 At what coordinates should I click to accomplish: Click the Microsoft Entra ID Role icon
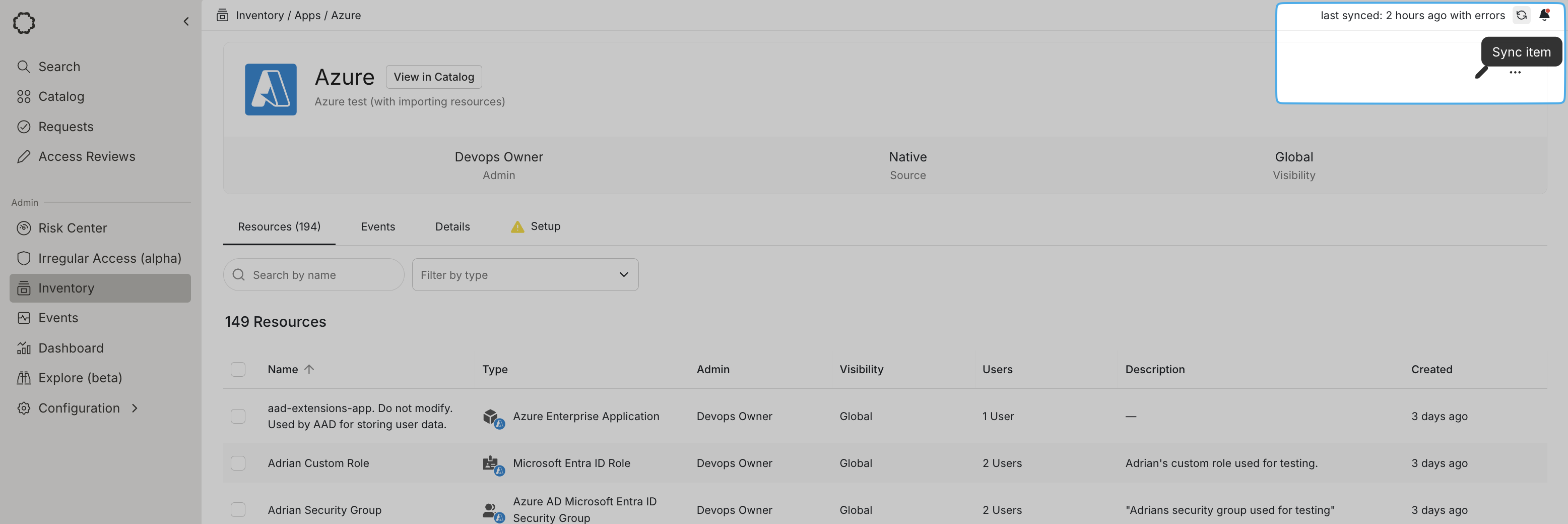[493, 465]
